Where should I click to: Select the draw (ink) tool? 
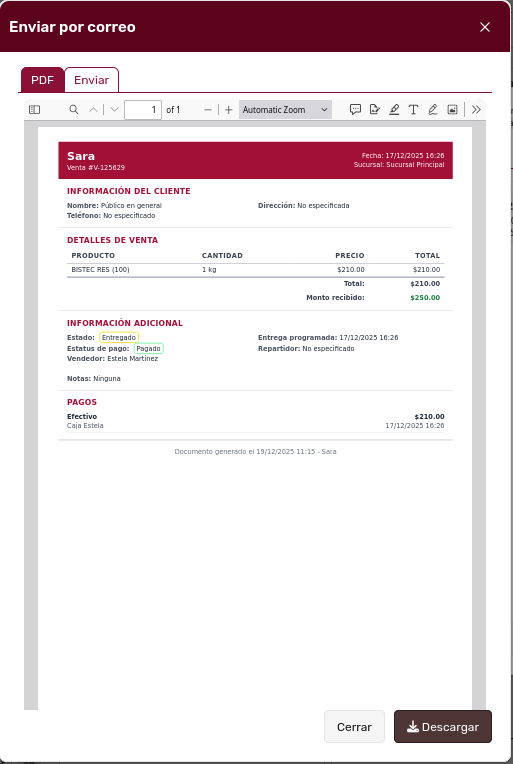tap(433, 110)
